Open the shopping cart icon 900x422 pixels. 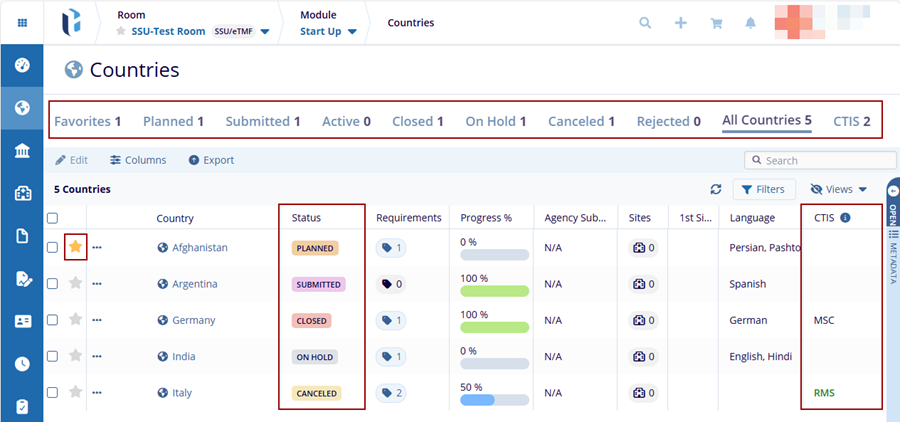pos(716,23)
